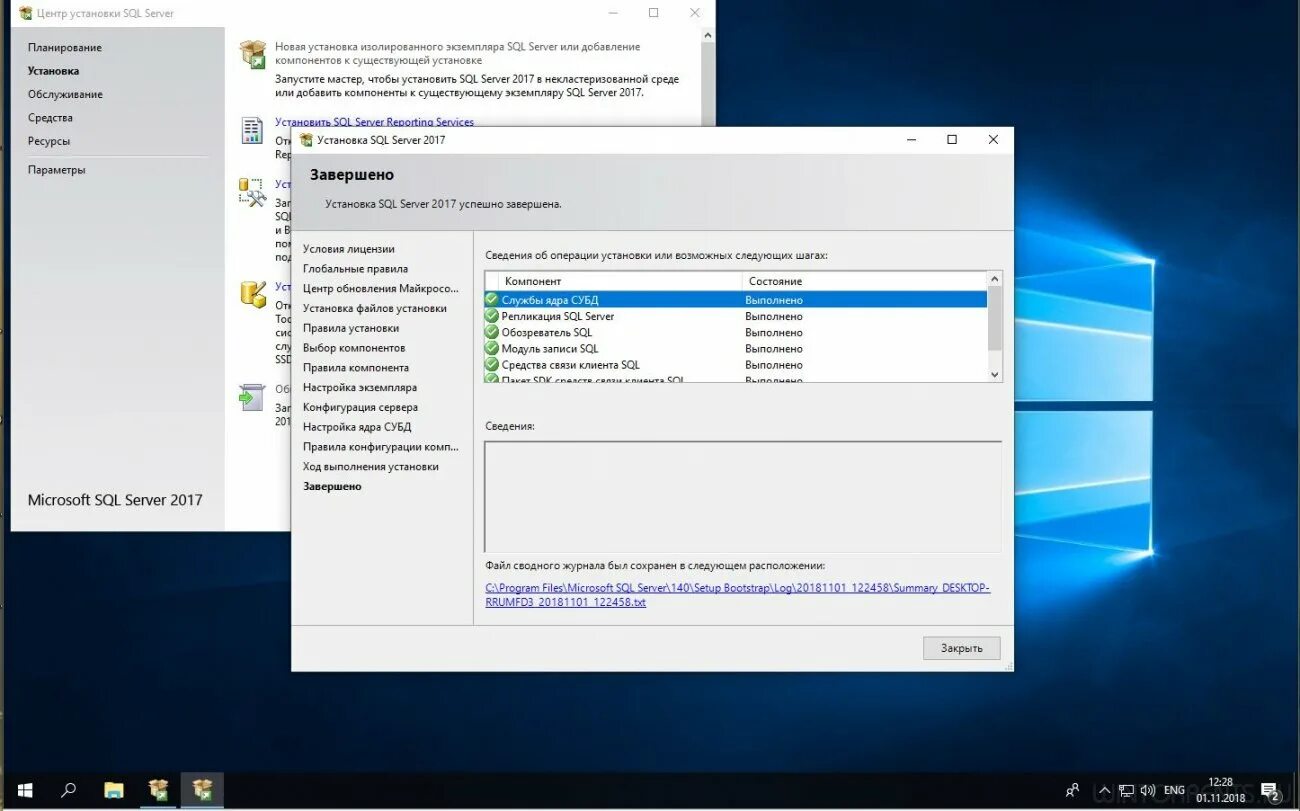Image resolution: width=1300 pixels, height=811 pixels.
Task: Click inside the Сведения details box
Action: point(743,497)
